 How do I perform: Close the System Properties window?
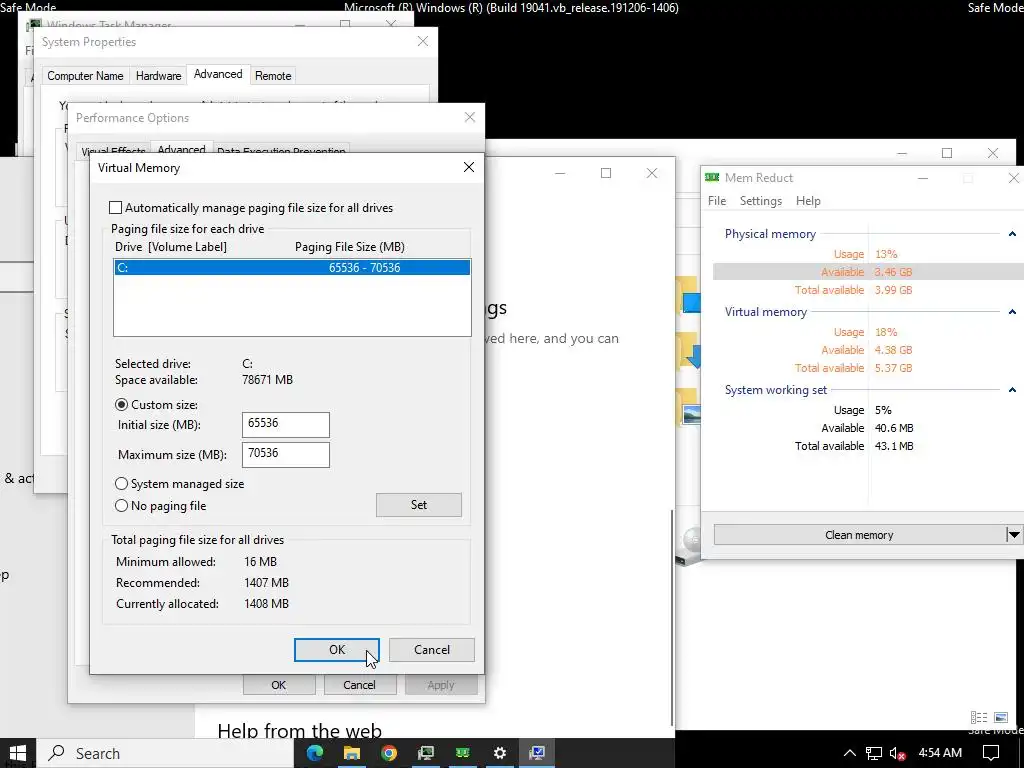(x=423, y=41)
